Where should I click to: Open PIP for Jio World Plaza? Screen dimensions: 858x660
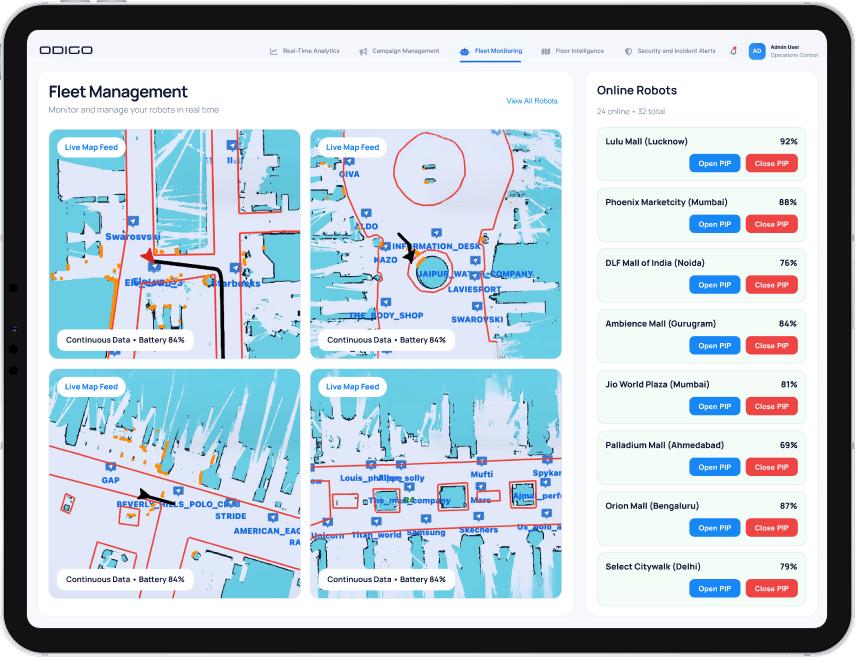click(716, 407)
